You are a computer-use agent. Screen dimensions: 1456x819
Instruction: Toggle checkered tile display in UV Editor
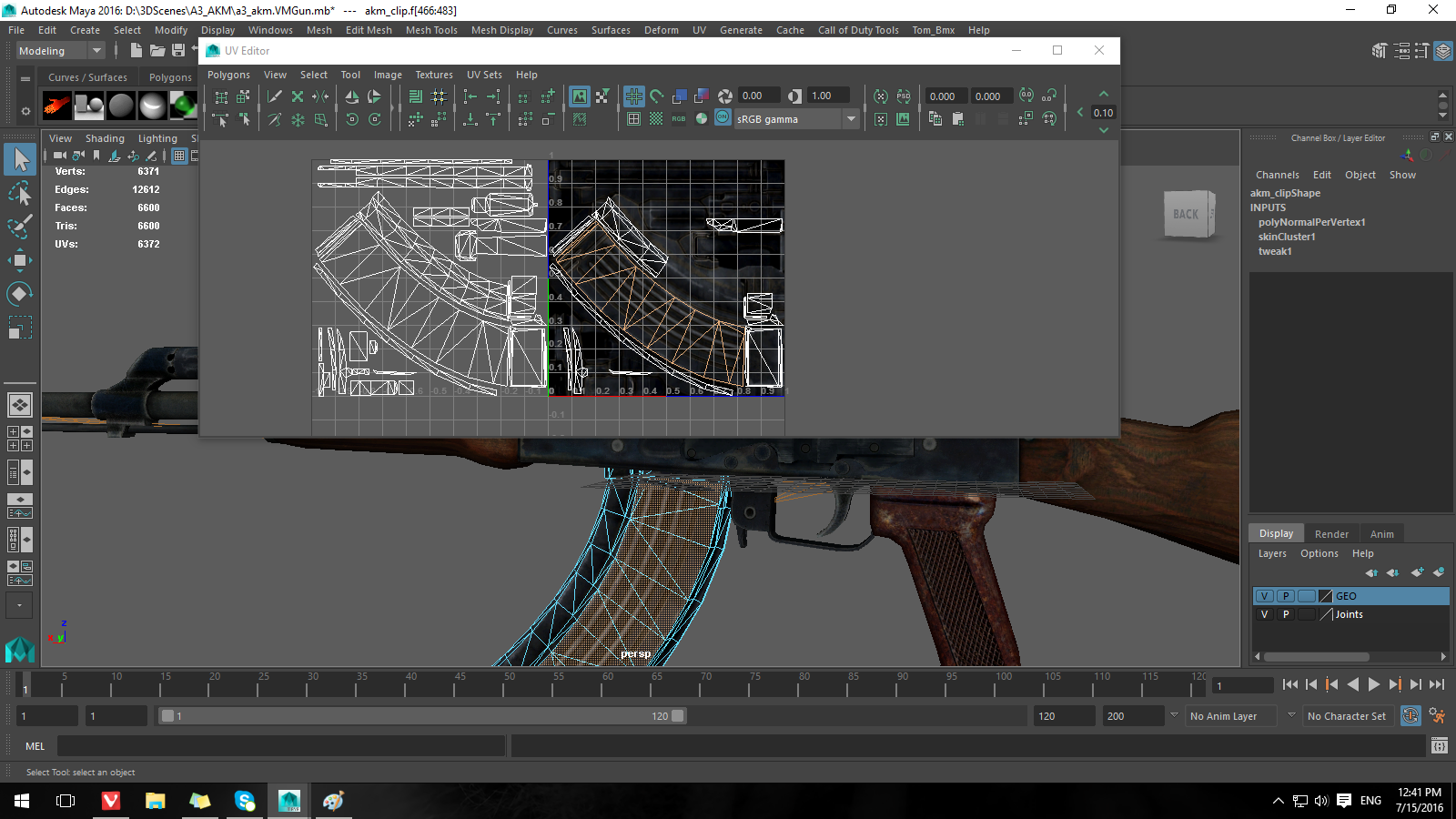[x=656, y=119]
